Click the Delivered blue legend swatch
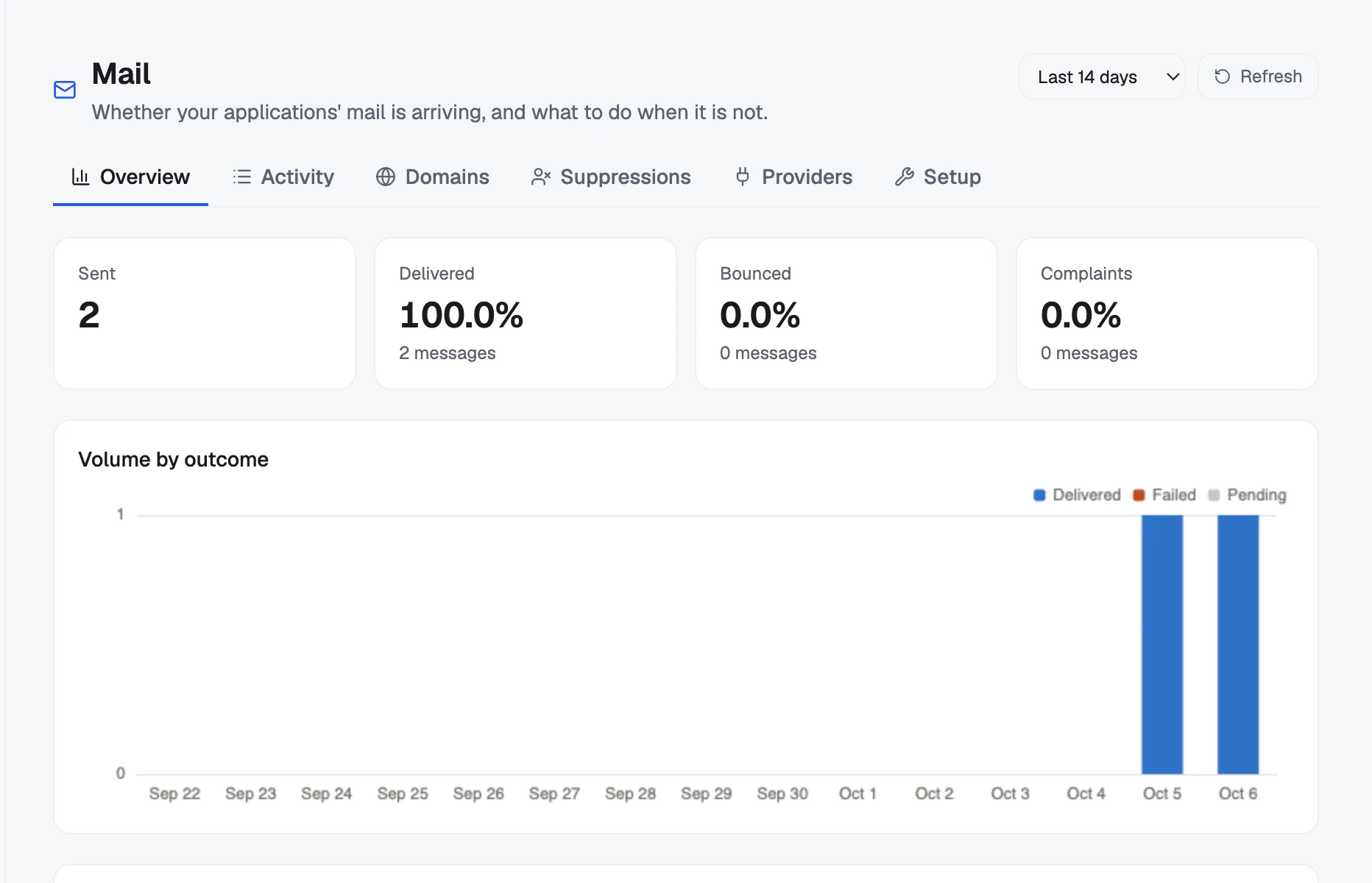Screen dimensions: 1372x883 1039,495
